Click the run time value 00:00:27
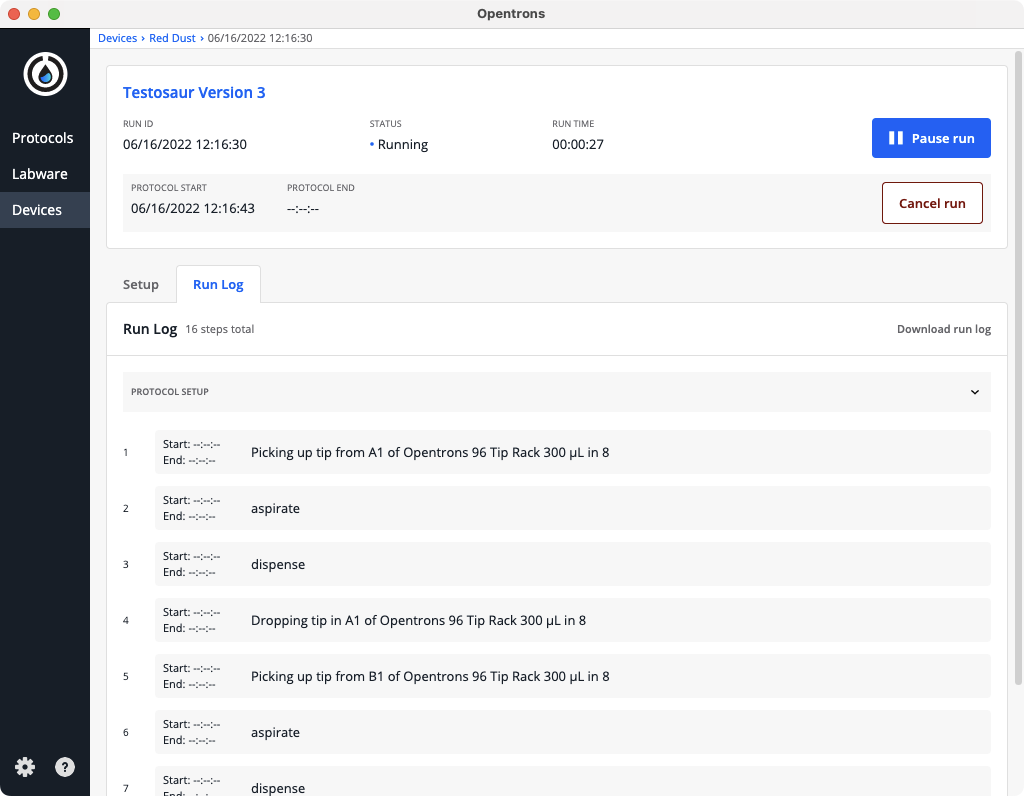1024x796 pixels. pyautogui.click(x=578, y=144)
